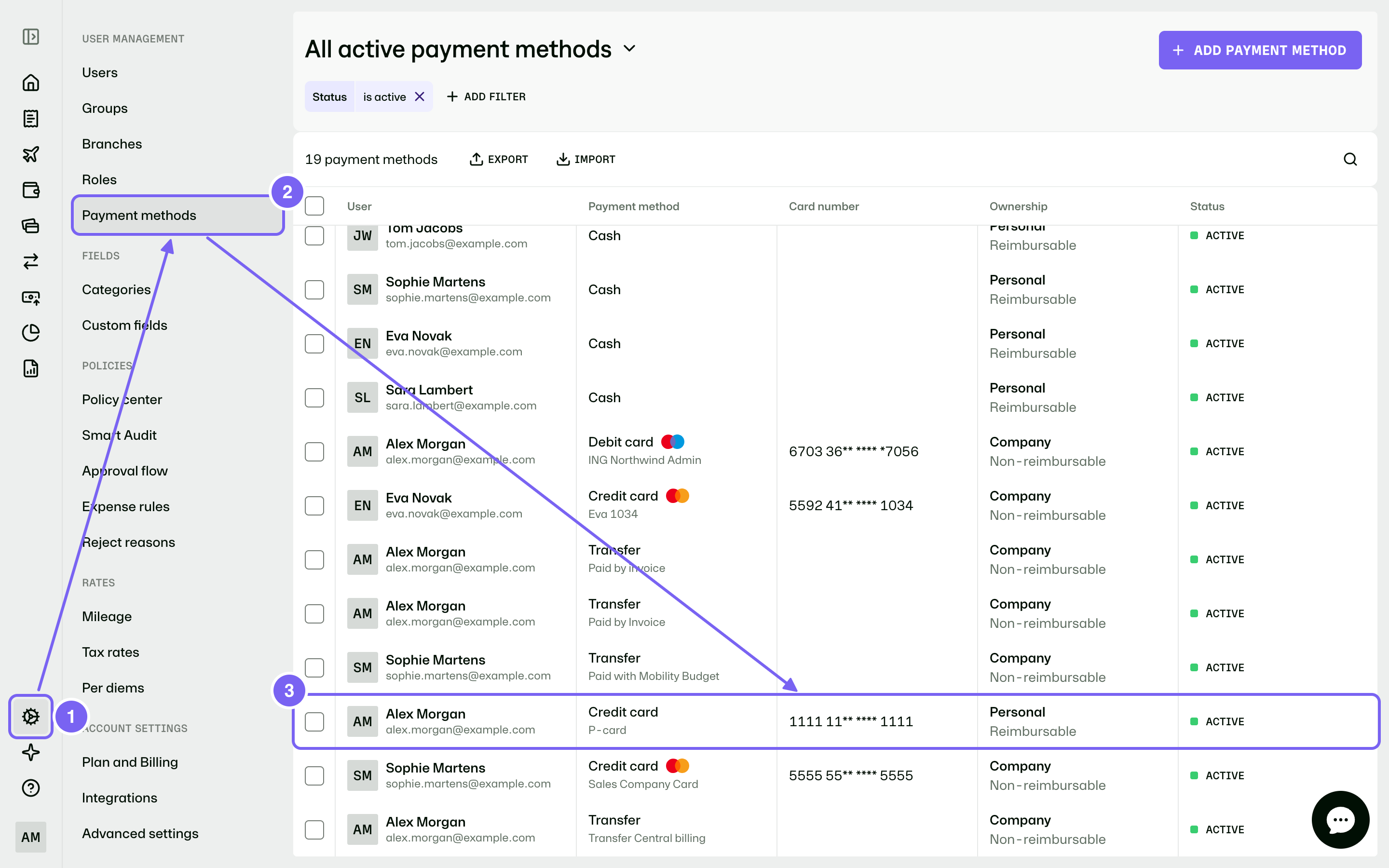Expand the All active payment methods dropdown
The width and height of the screenshot is (1389, 868).
(630, 49)
